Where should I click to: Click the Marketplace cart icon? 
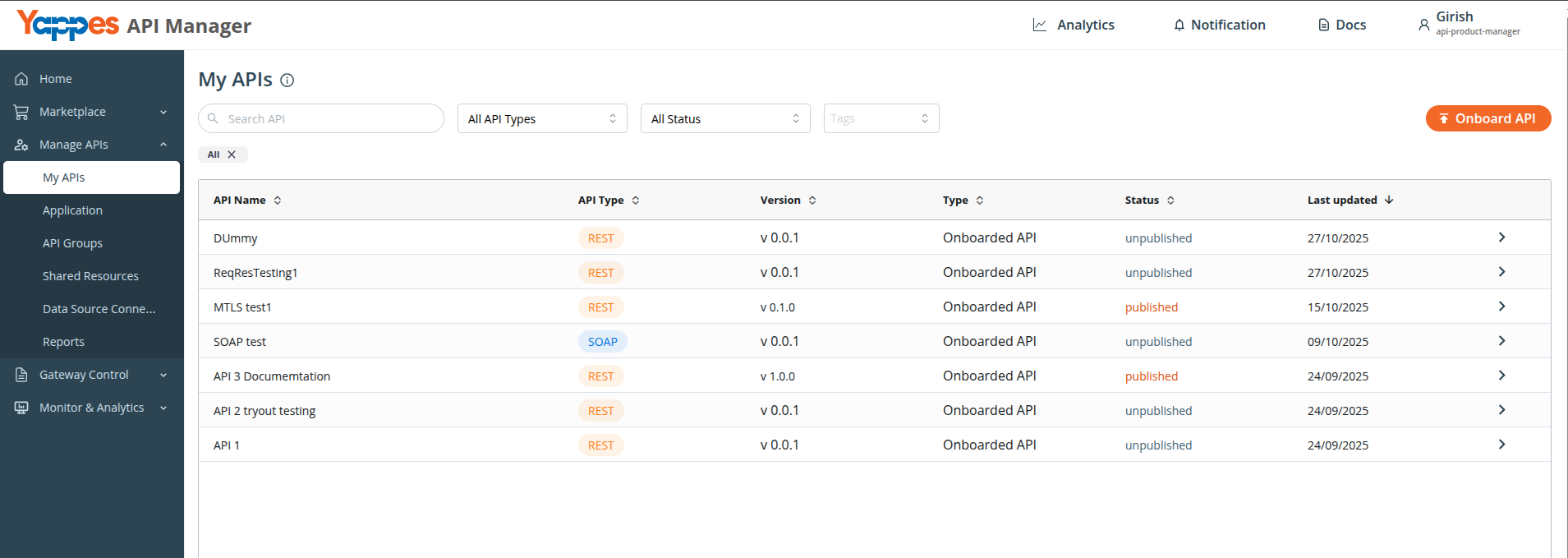point(21,112)
